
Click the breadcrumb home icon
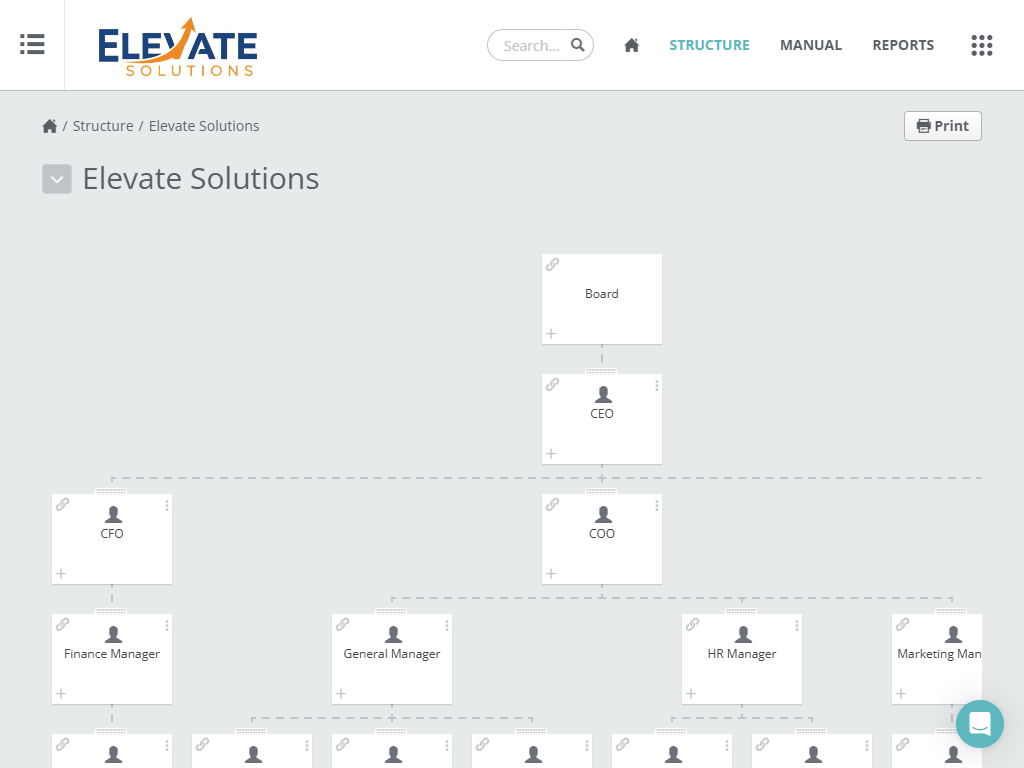coord(50,126)
